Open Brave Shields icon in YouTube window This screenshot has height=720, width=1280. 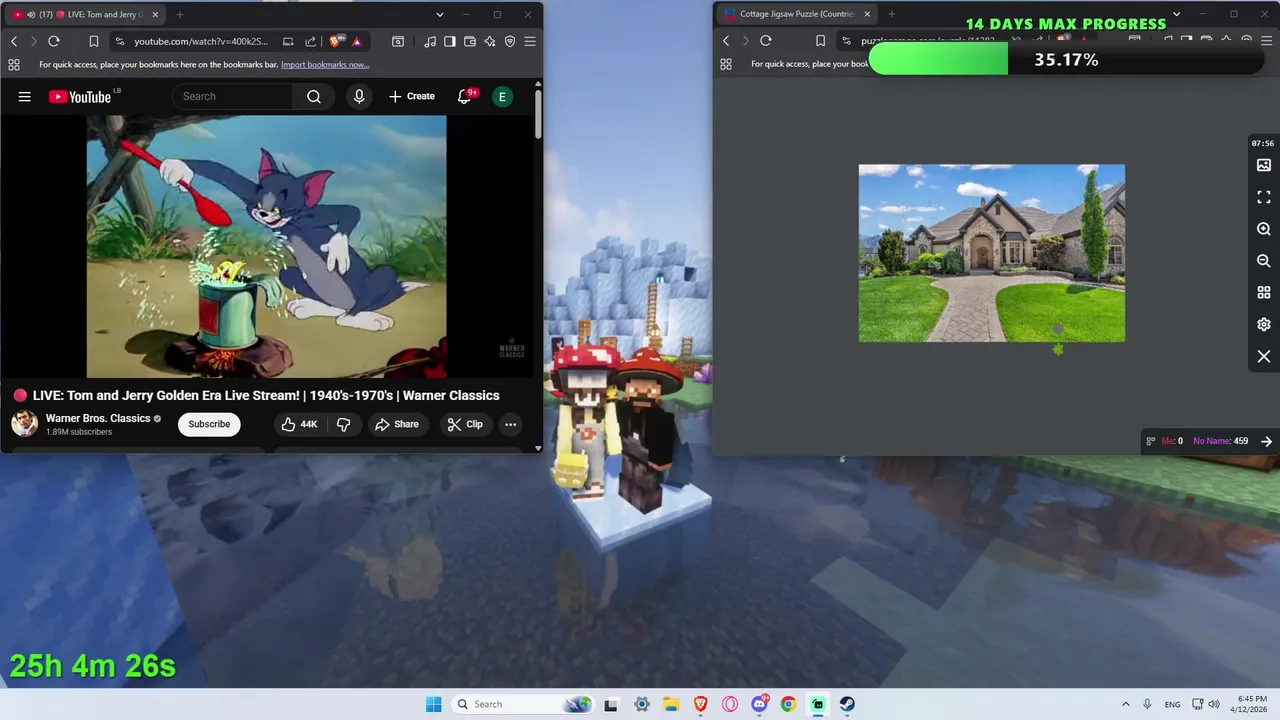(337, 41)
